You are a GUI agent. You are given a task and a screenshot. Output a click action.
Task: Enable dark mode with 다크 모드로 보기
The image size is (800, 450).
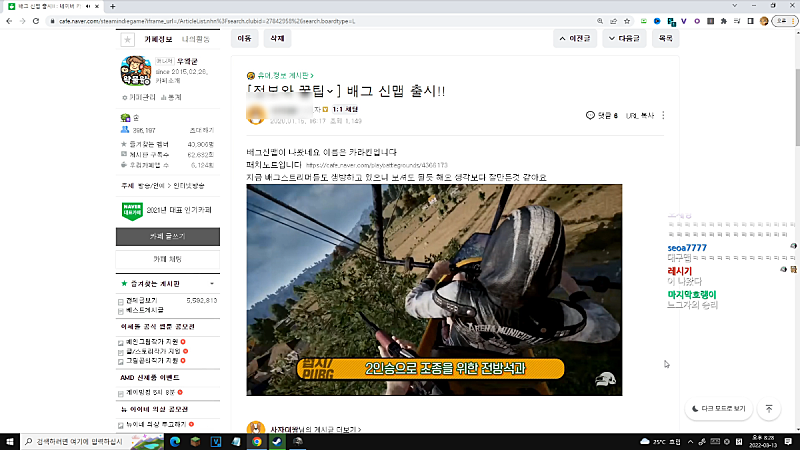pyautogui.click(x=718, y=409)
